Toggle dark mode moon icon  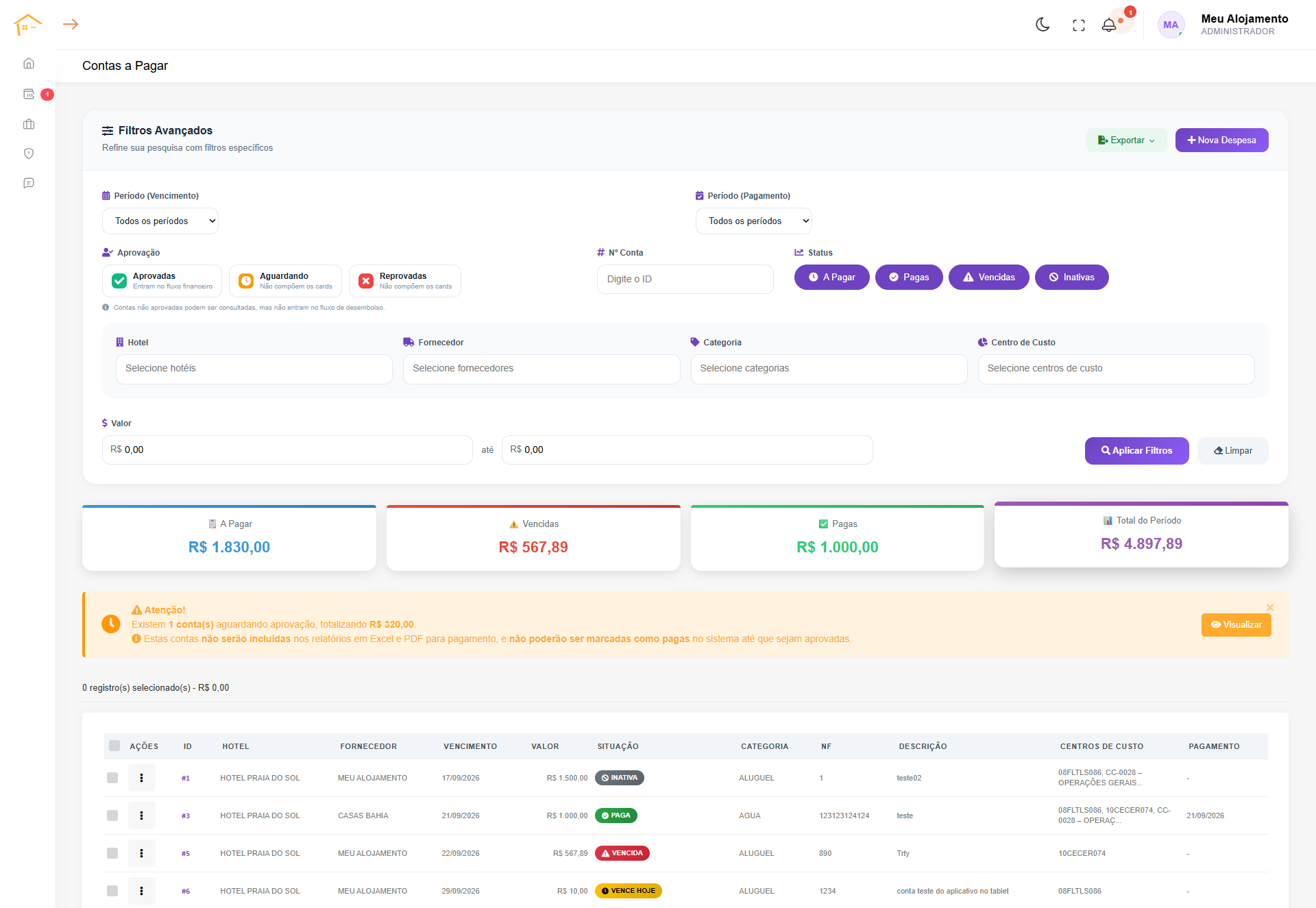coord(1043,25)
